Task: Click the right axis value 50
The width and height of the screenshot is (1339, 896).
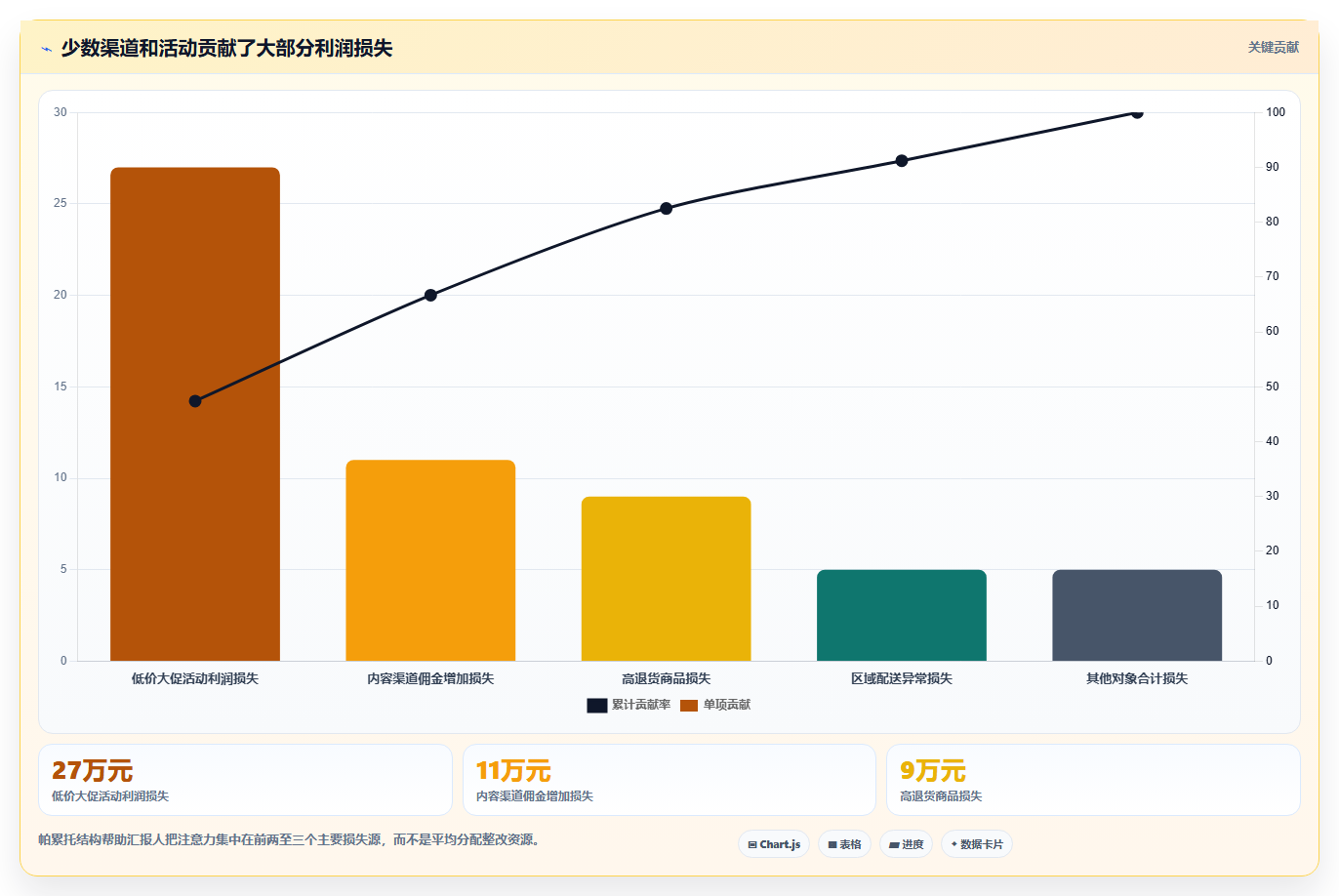Action: coord(1273,387)
